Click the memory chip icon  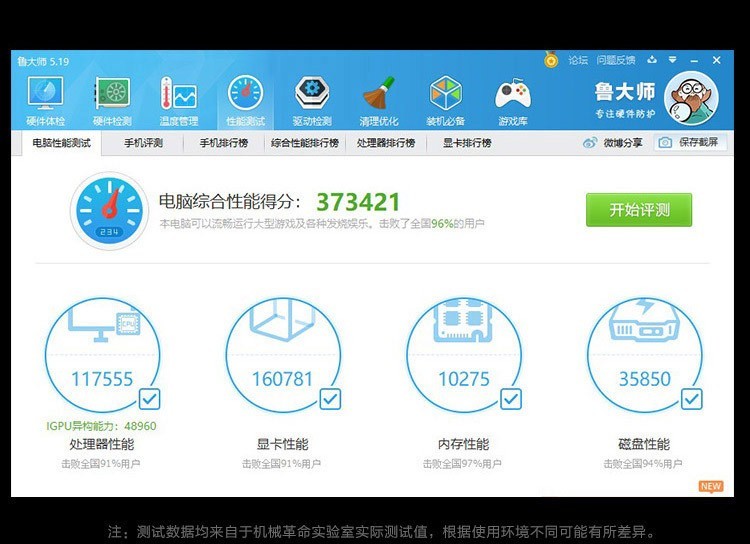point(463,320)
